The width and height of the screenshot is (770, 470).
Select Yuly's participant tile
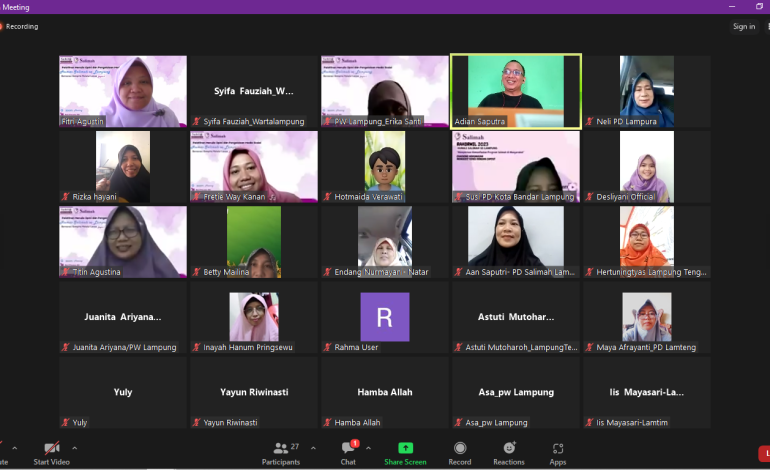point(123,392)
